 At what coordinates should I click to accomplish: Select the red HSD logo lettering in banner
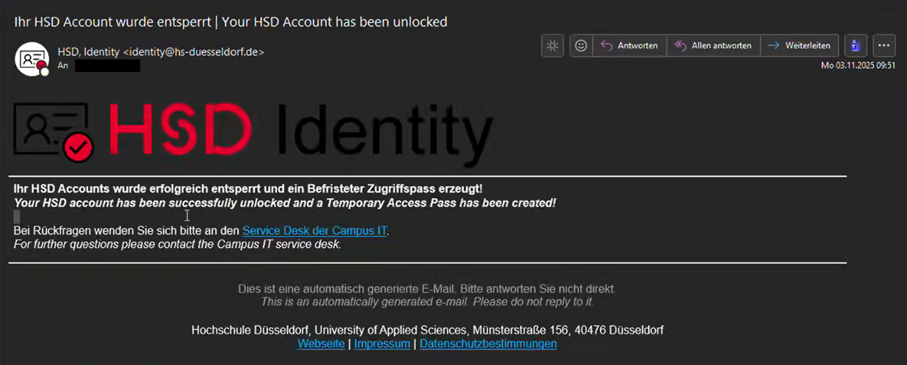180,130
